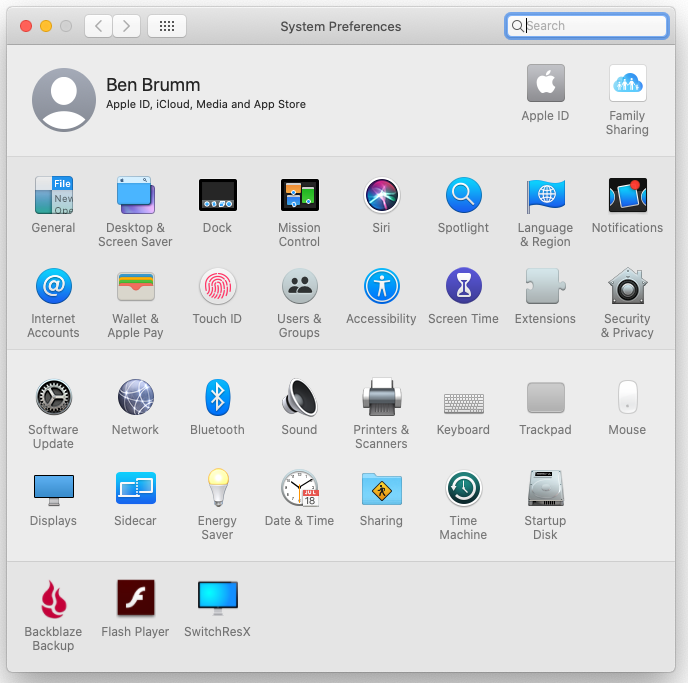Click the forward navigation arrow
The image size is (688, 683).
[126, 26]
